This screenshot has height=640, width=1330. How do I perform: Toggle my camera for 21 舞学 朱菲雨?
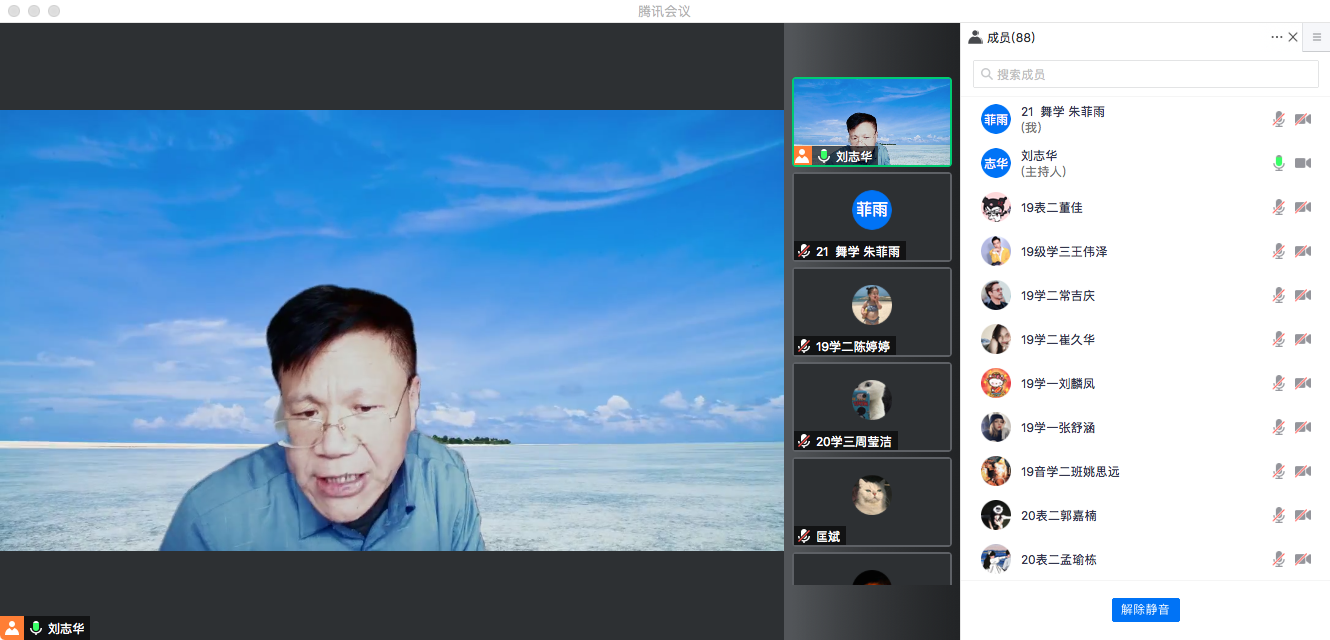tap(1302, 119)
